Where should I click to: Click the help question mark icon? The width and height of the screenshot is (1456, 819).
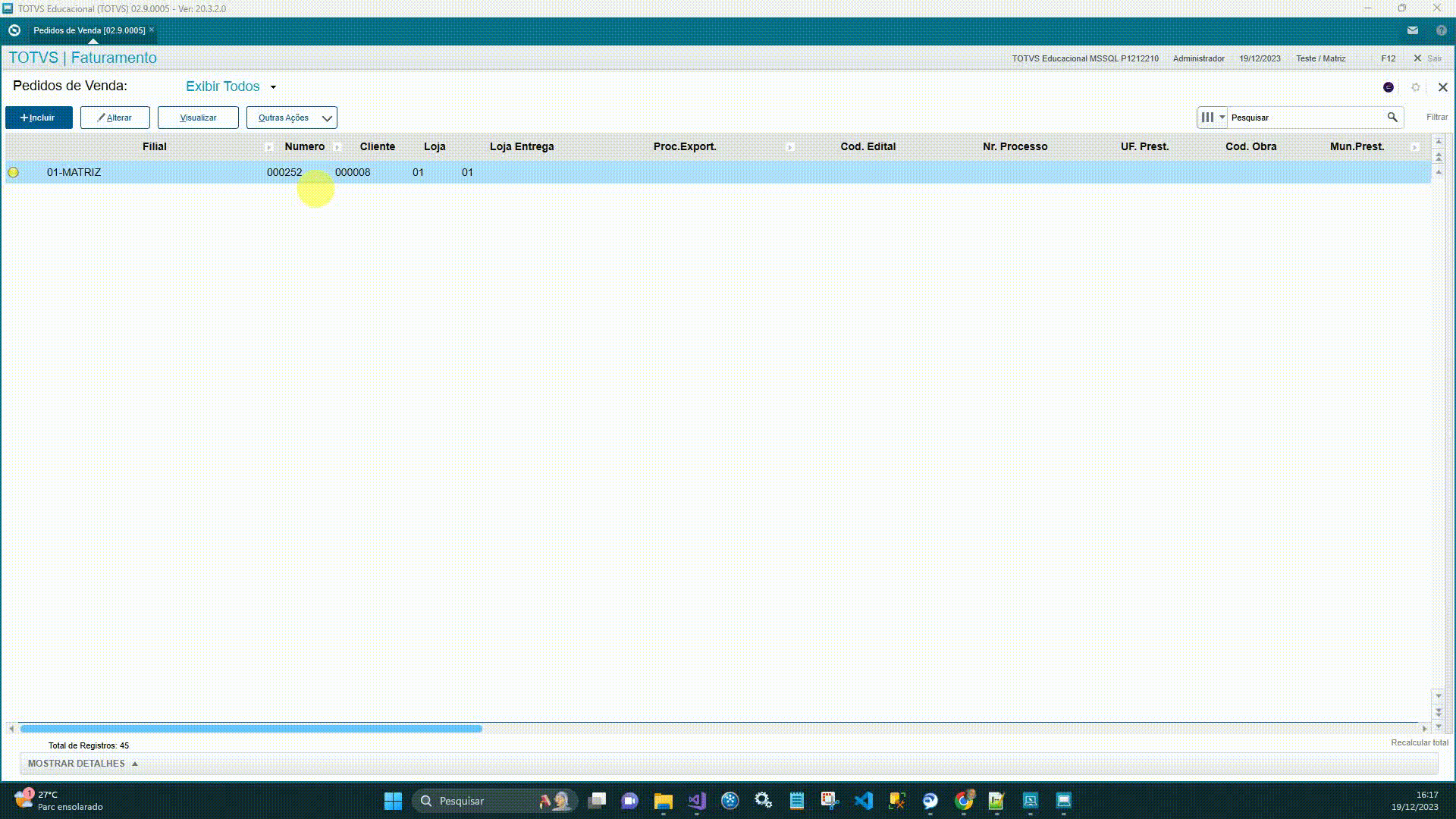[x=1441, y=30]
